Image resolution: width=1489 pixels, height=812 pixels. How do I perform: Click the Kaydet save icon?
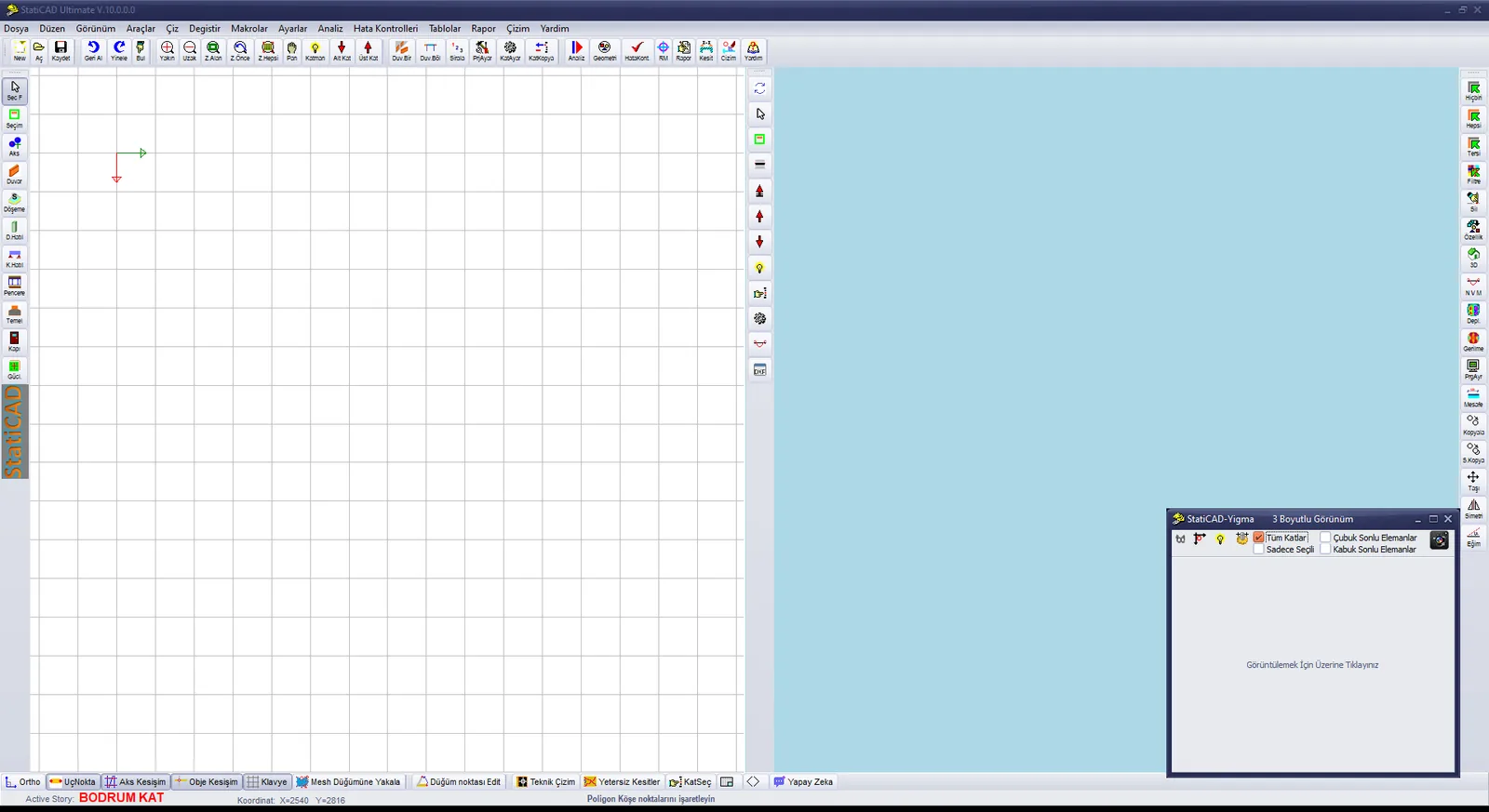[x=60, y=50]
